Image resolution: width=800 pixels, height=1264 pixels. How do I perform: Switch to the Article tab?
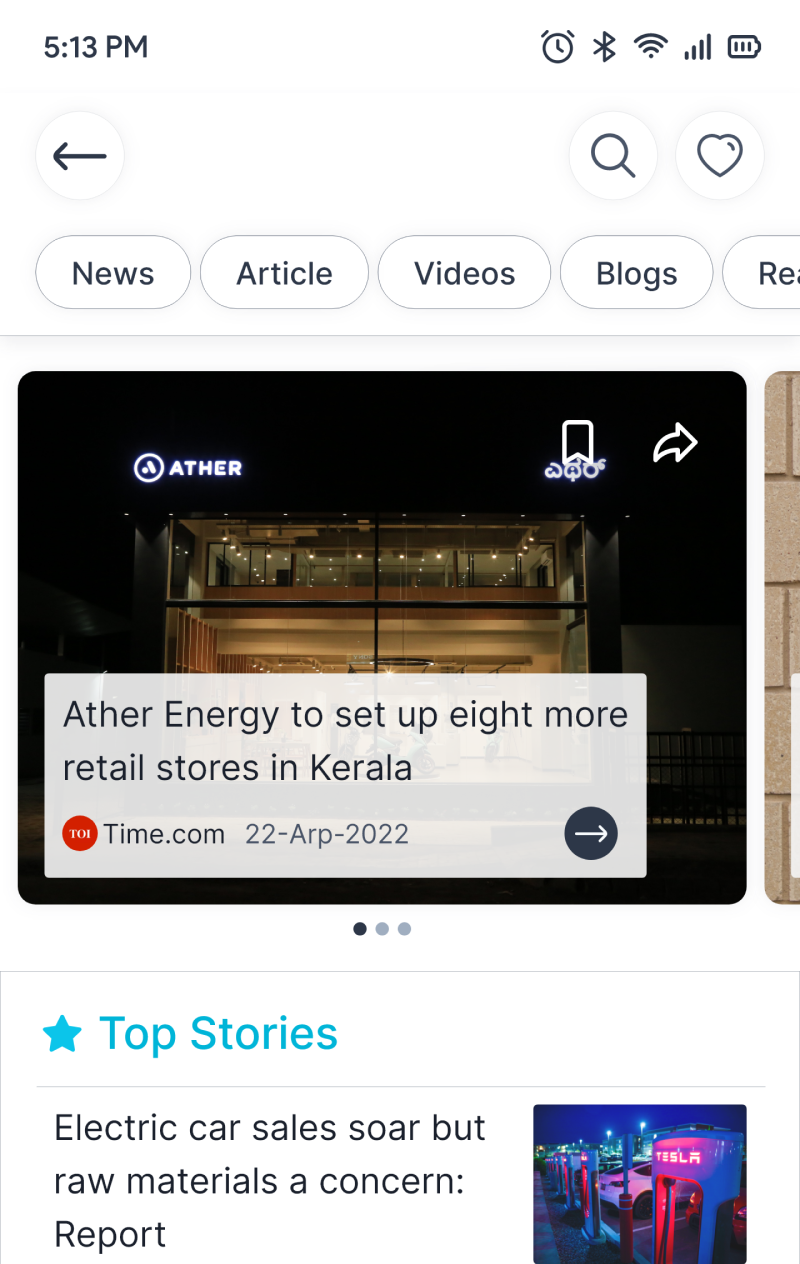(x=284, y=273)
